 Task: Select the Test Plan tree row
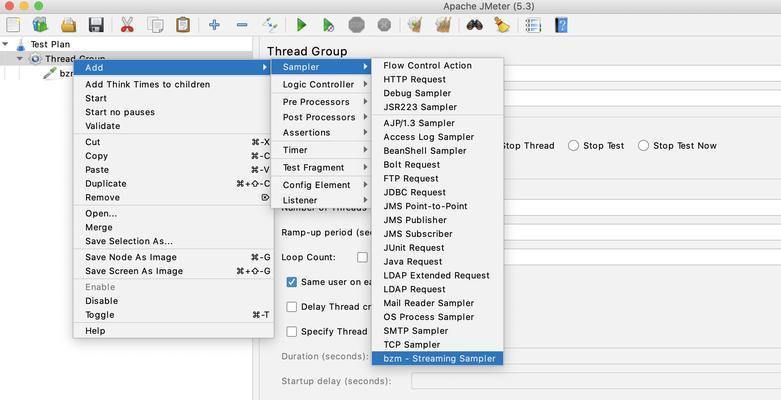(127, 44)
